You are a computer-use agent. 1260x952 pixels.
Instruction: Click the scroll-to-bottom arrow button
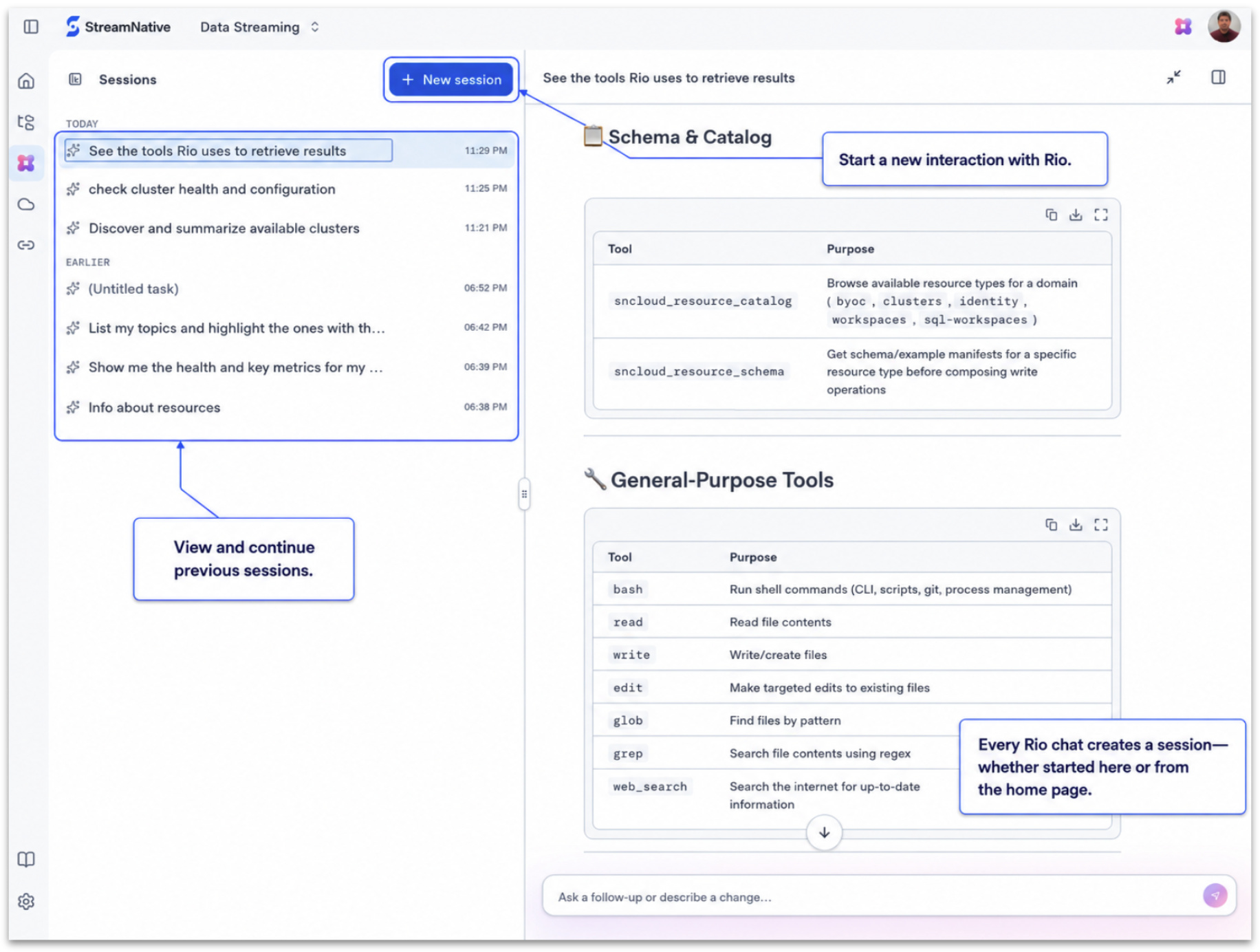(824, 832)
